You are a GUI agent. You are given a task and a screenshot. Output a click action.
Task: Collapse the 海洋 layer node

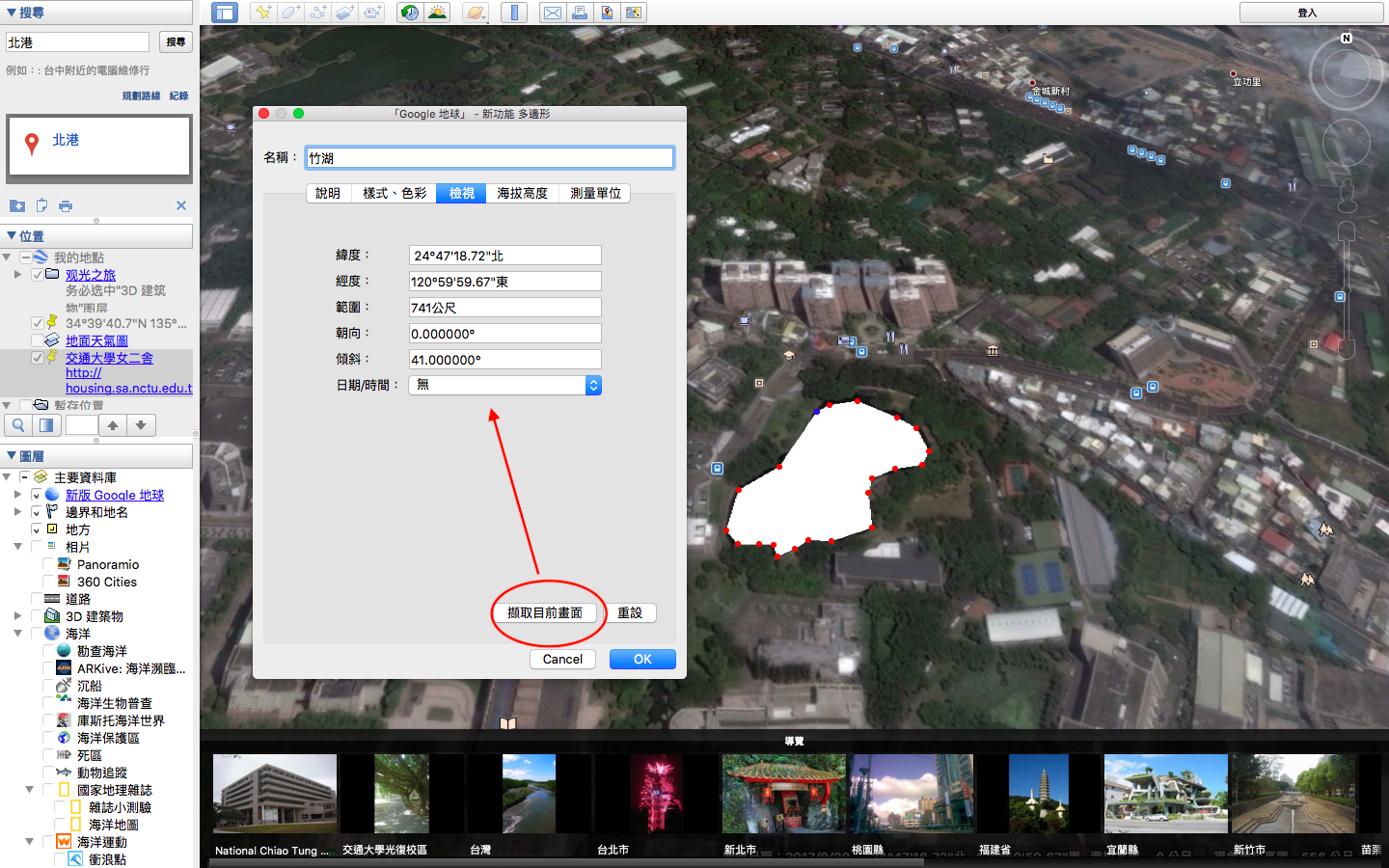pyautogui.click(x=17, y=634)
